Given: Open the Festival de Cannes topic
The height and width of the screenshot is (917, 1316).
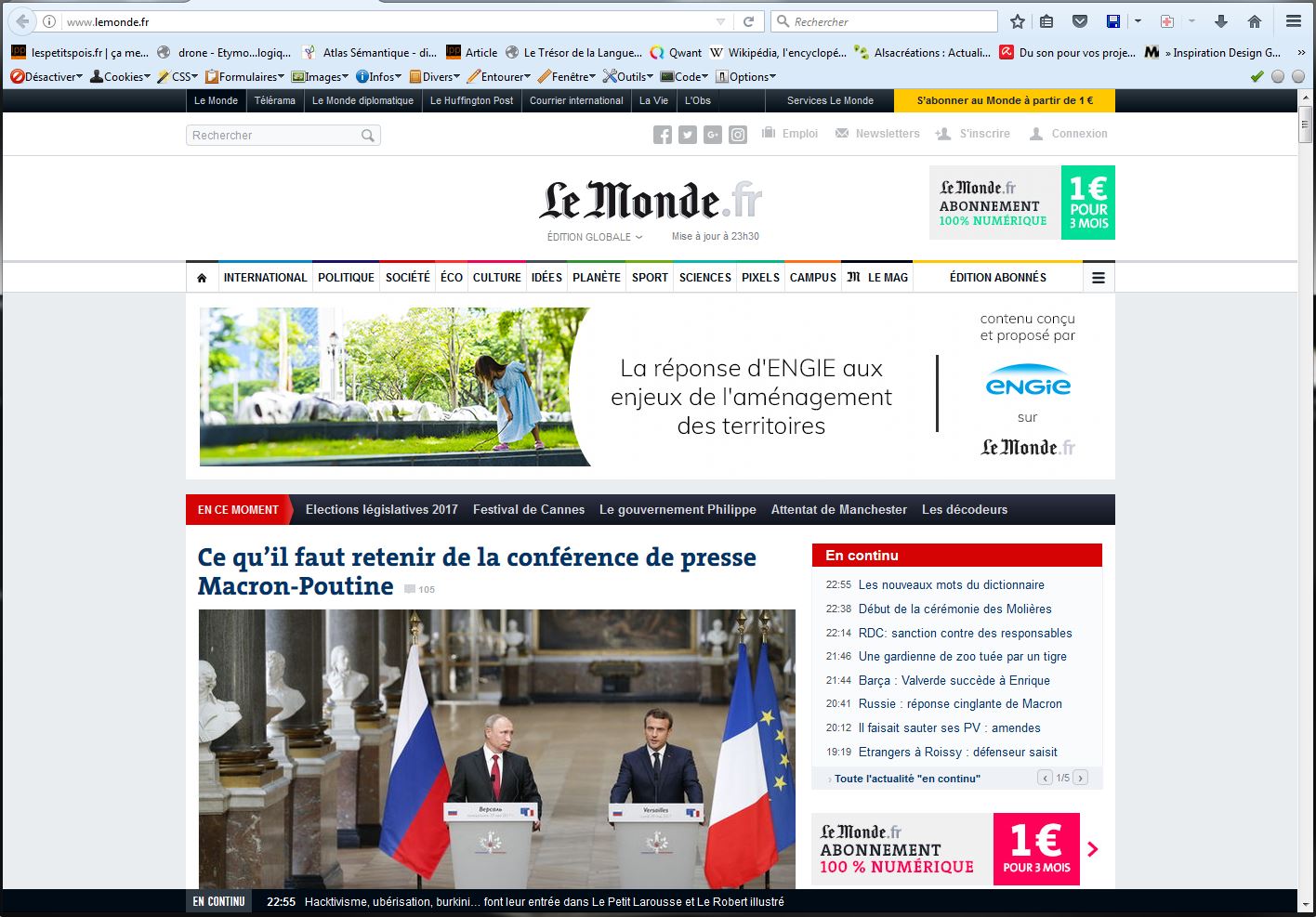Looking at the screenshot, I should point(529,509).
